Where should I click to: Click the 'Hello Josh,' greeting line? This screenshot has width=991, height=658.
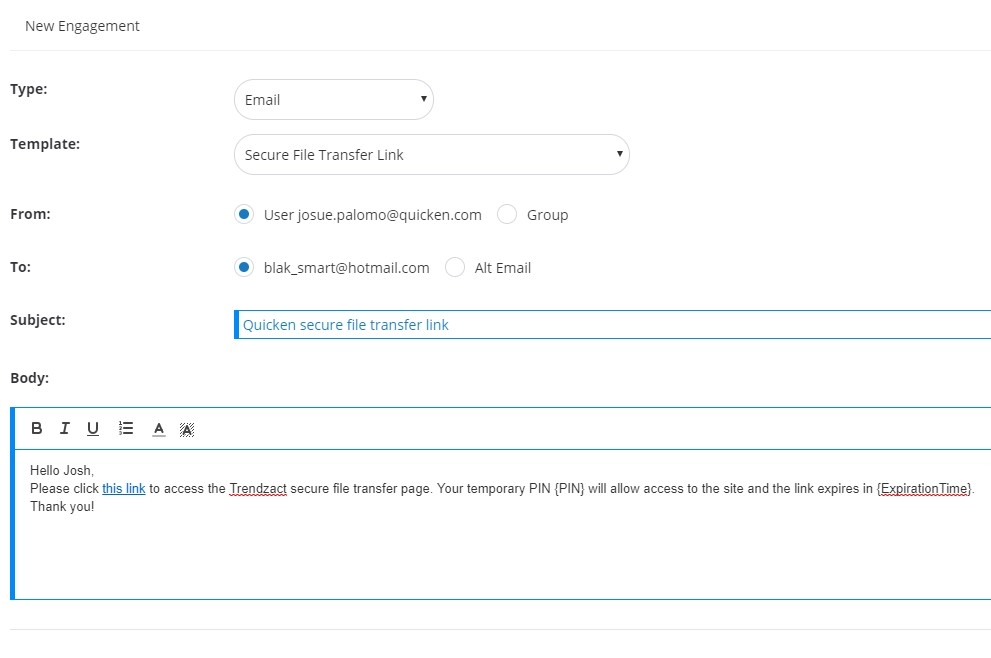[62, 470]
